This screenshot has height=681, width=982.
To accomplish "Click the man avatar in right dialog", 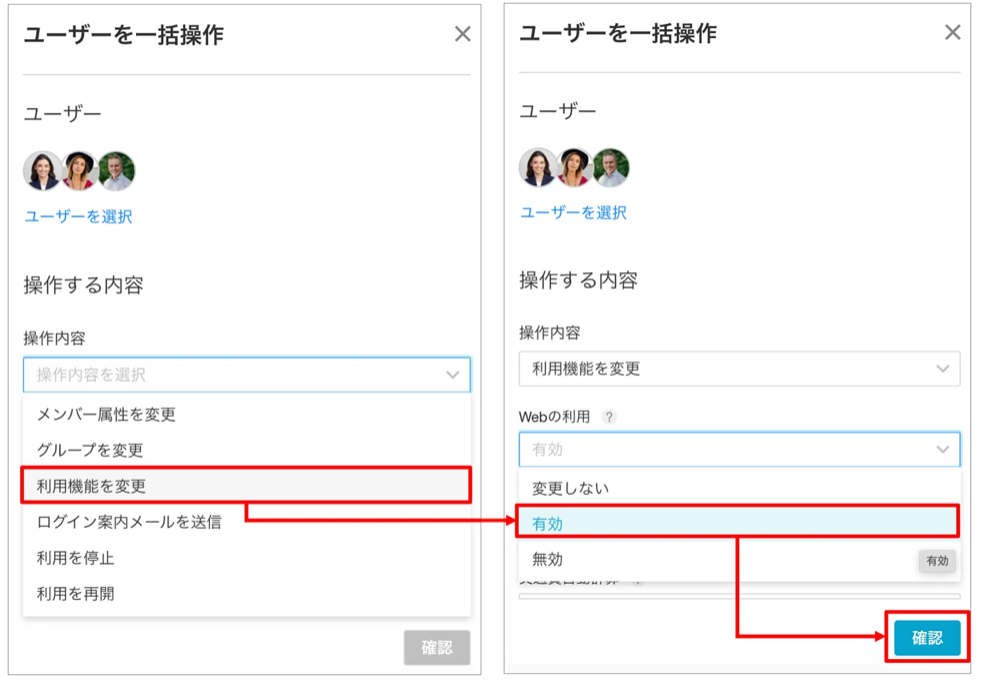I will [x=611, y=167].
